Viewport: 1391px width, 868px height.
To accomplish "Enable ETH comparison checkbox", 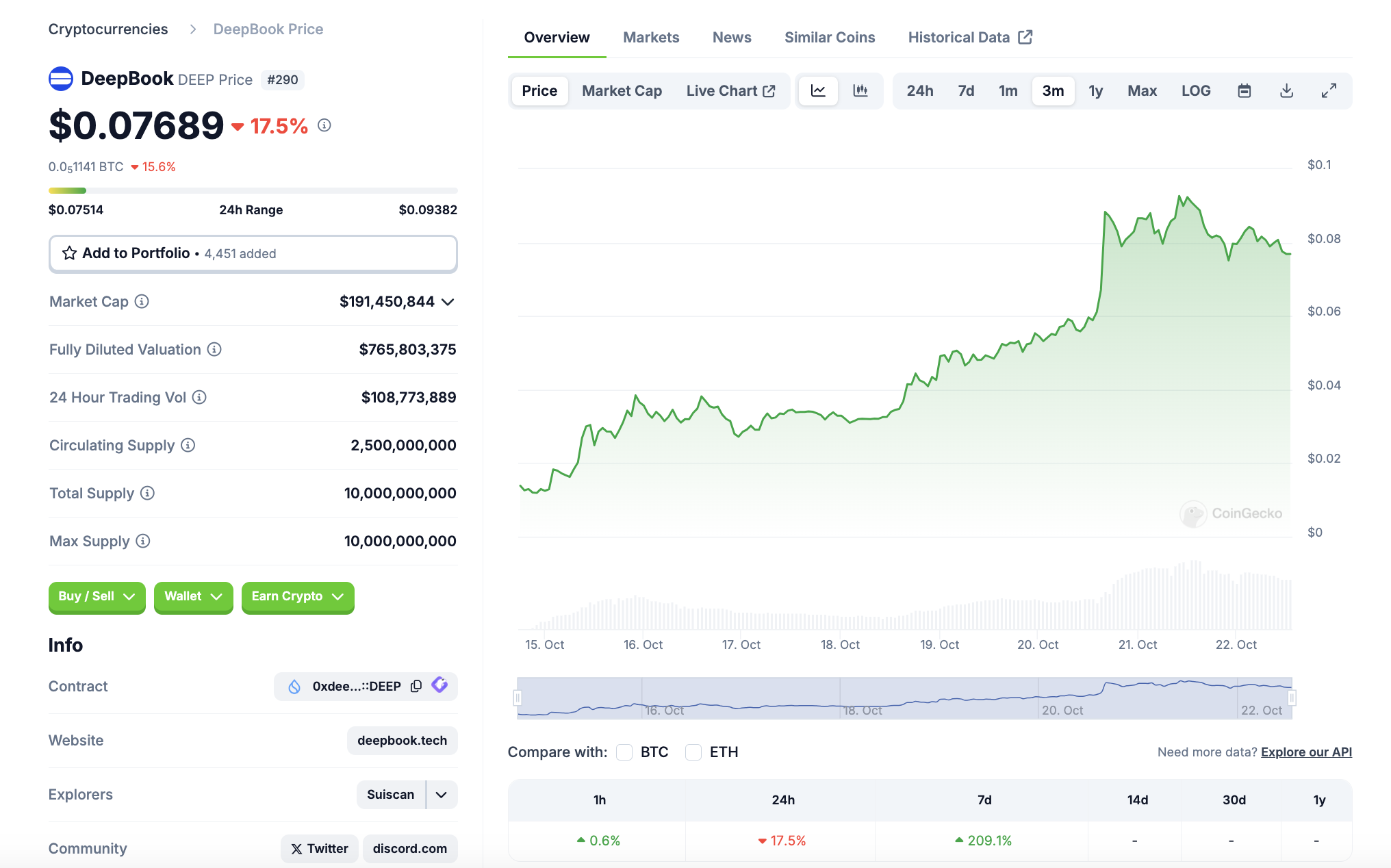I will [693, 752].
